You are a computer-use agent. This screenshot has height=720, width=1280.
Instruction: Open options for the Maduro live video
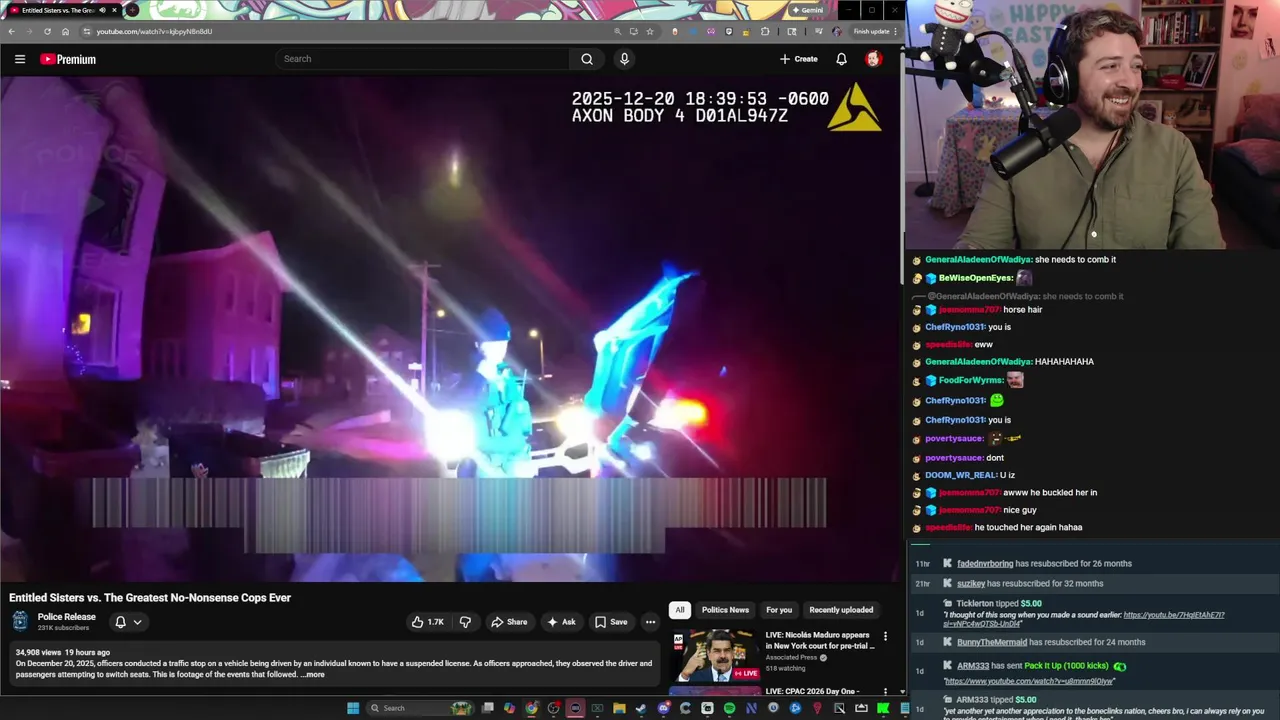point(885,636)
